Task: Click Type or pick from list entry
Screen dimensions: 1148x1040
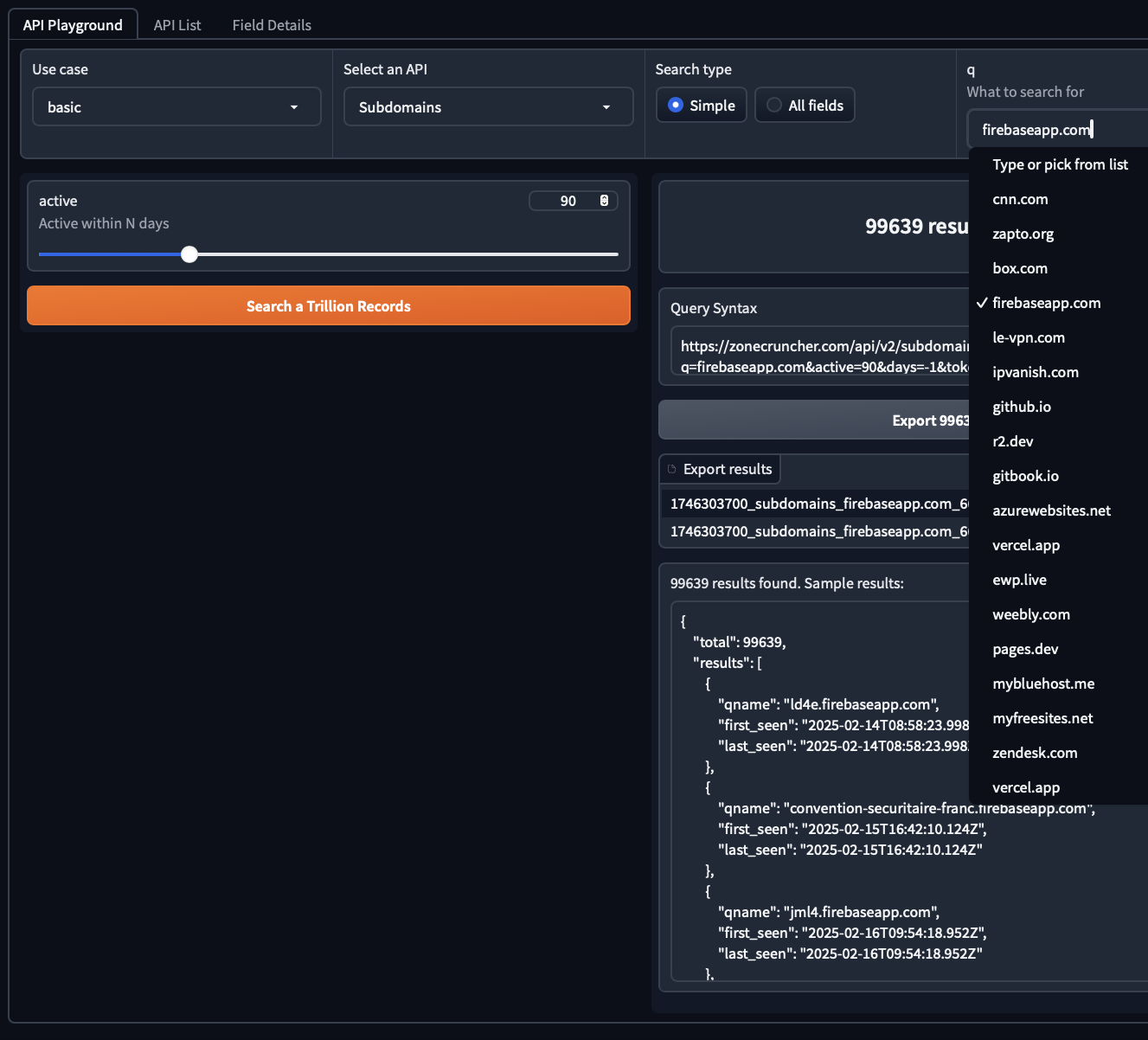Action: [1058, 164]
